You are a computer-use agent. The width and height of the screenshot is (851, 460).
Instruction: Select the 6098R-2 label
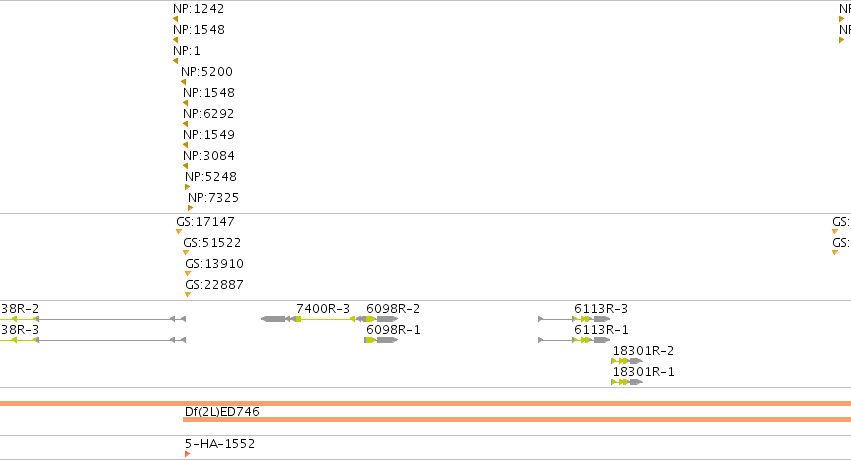click(x=393, y=309)
